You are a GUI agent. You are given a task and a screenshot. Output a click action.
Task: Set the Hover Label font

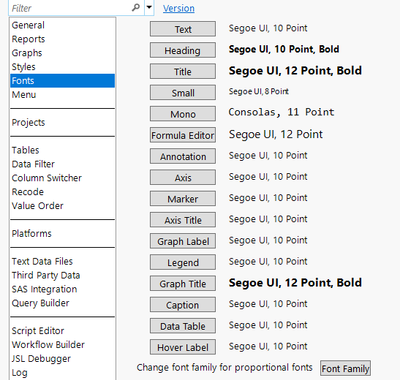(x=183, y=347)
